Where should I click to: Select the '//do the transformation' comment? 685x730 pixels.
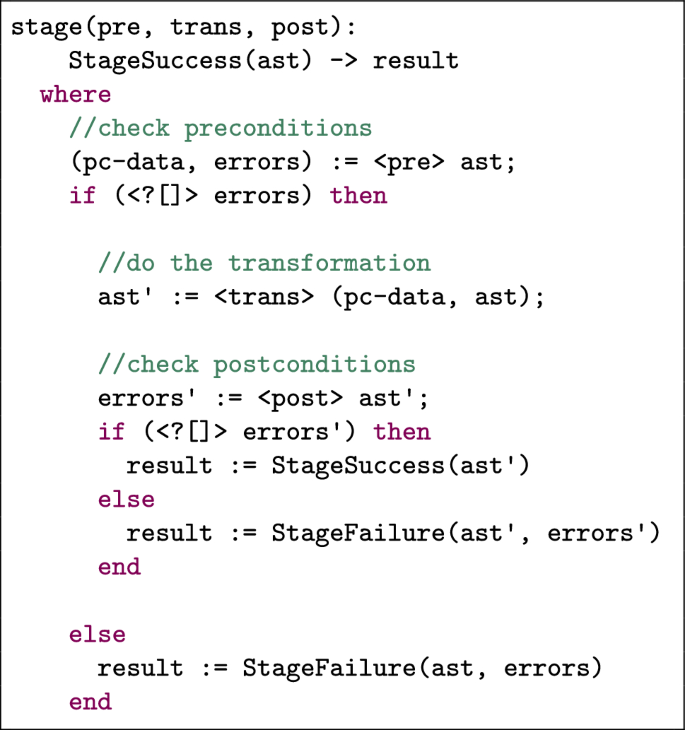(x=264, y=263)
